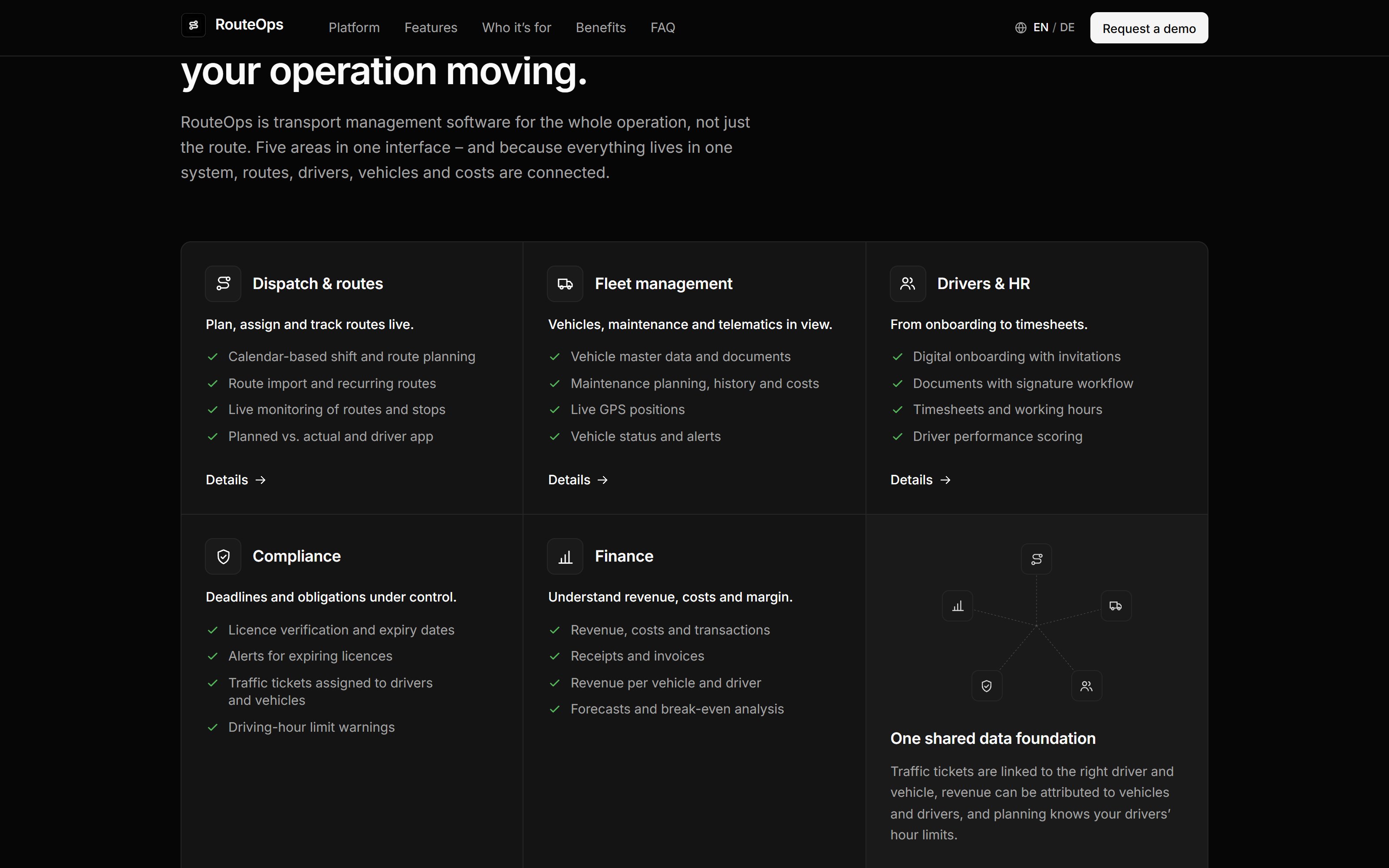
Task: Click the Compliance heading
Action: [x=297, y=556]
